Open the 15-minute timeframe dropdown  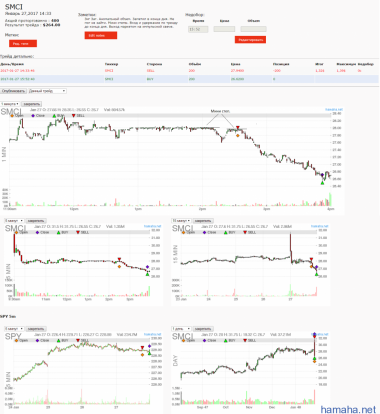(181, 221)
